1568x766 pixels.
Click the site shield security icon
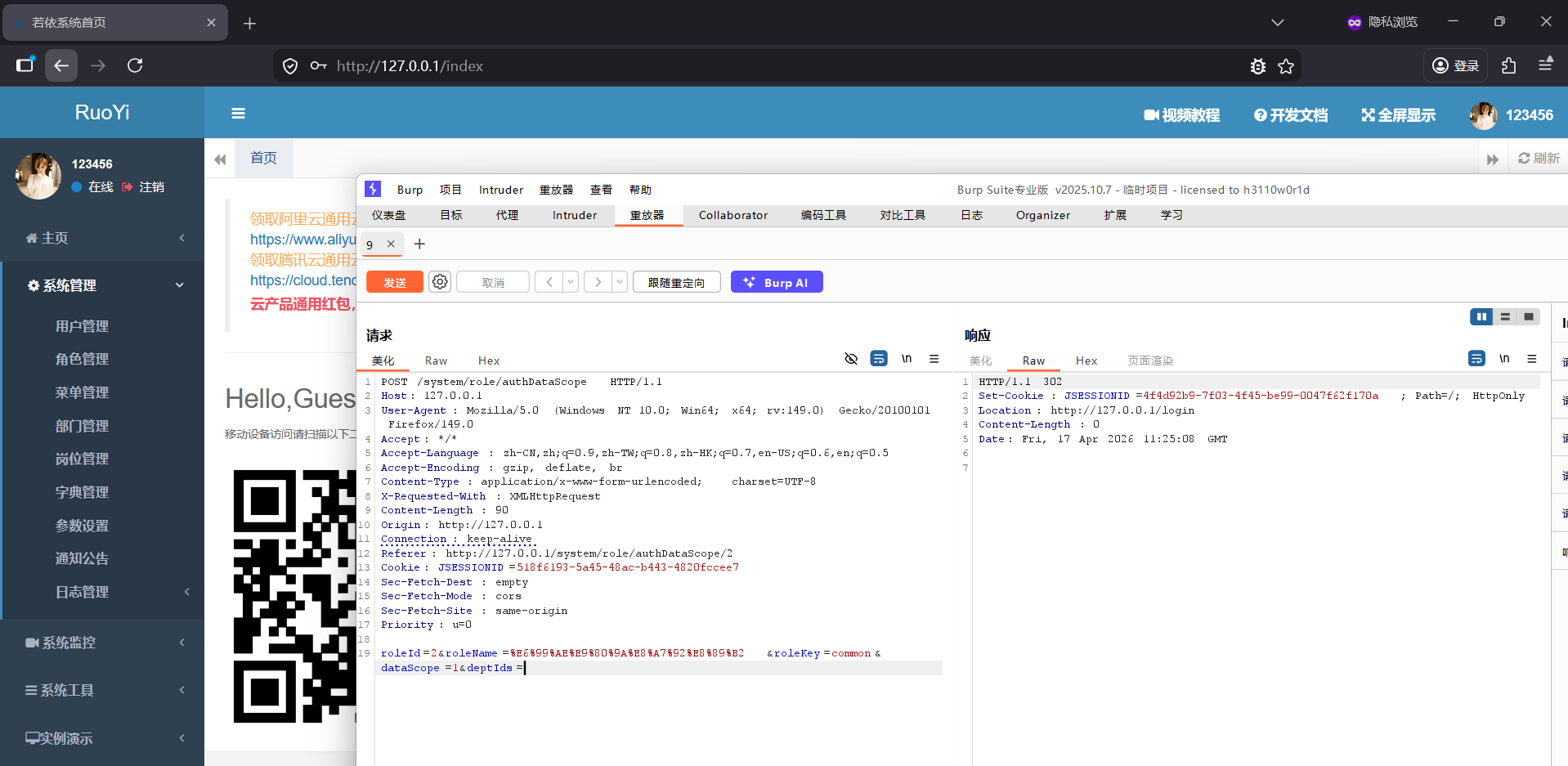point(290,66)
